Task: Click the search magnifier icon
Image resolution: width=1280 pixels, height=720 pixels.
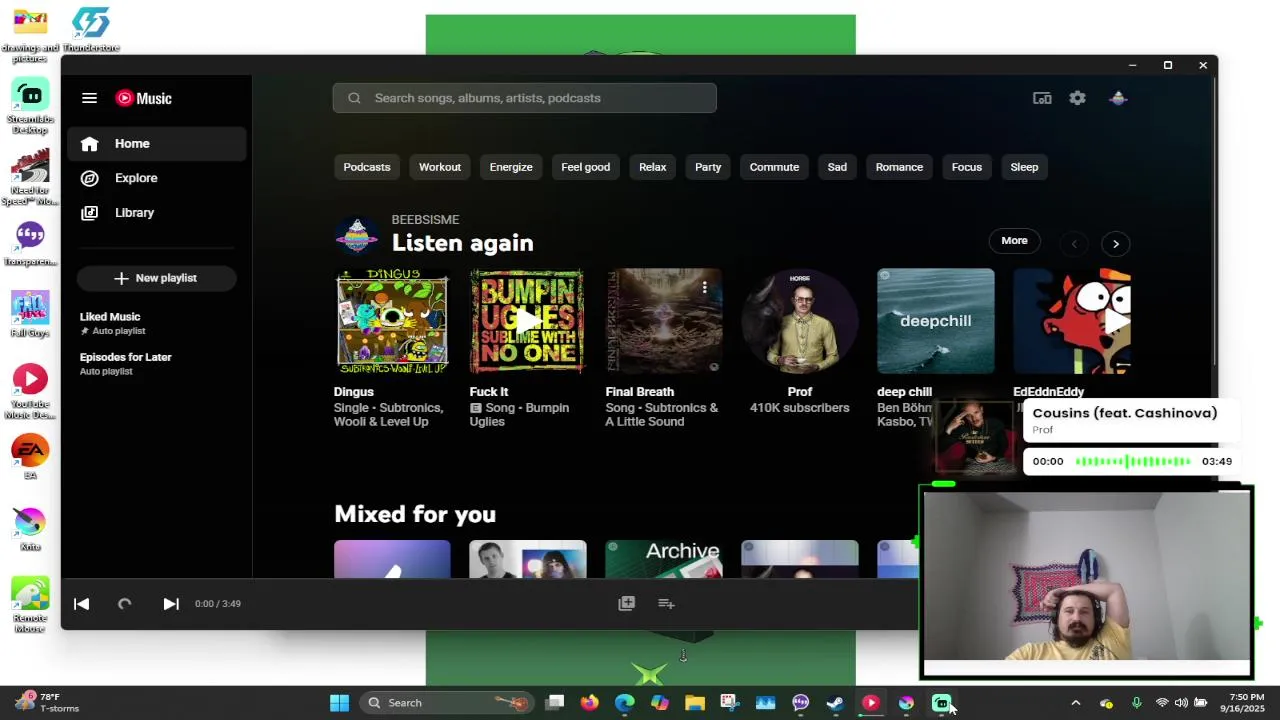Action: pyautogui.click(x=354, y=98)
